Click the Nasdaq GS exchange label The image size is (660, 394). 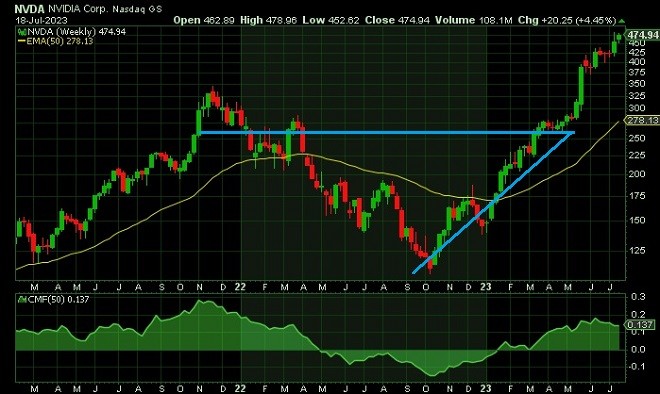tap(137, 9)
